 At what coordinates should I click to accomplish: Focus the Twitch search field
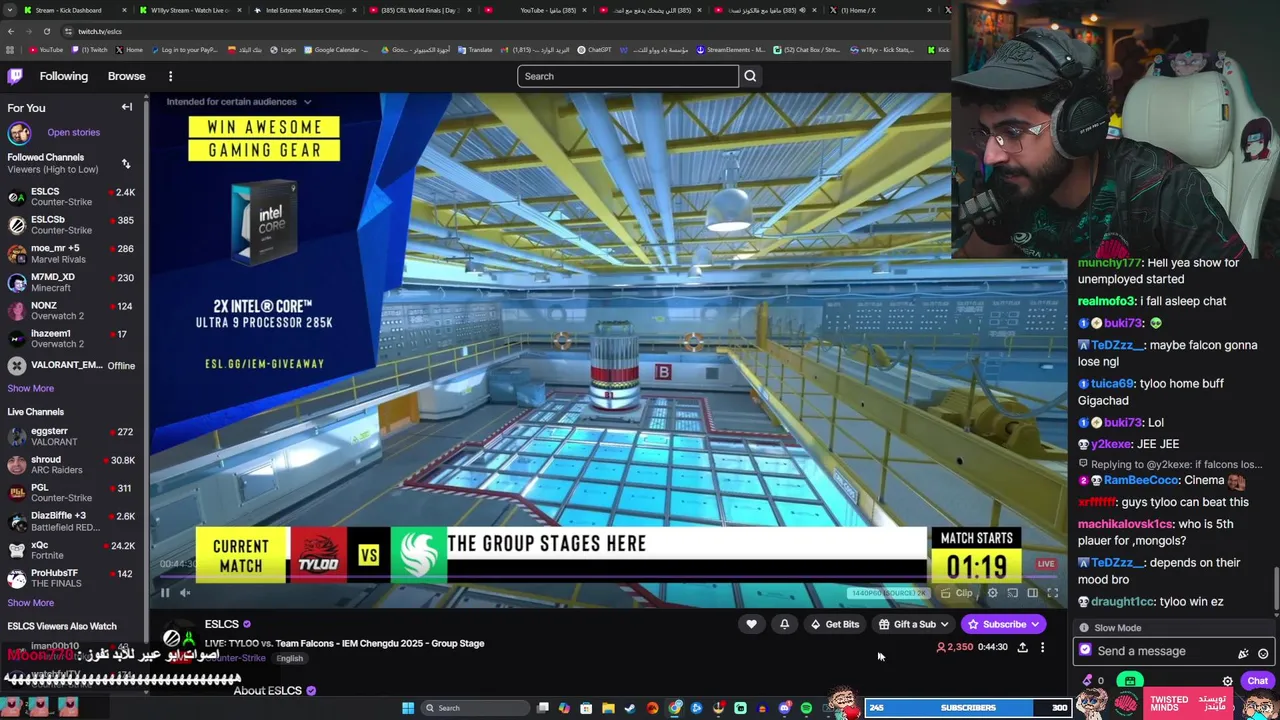[x=628, y=76]
